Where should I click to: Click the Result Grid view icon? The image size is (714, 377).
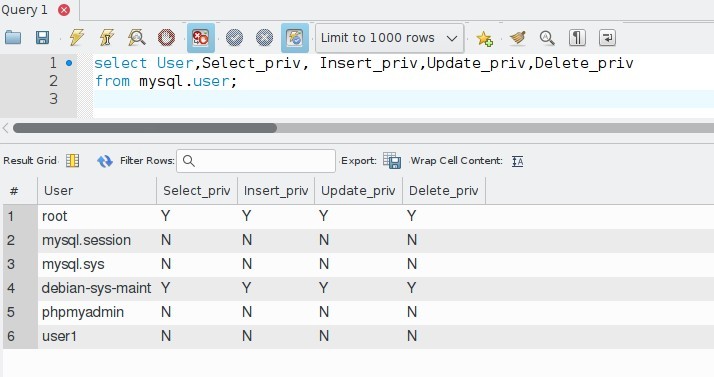click(x=72, y=161)
